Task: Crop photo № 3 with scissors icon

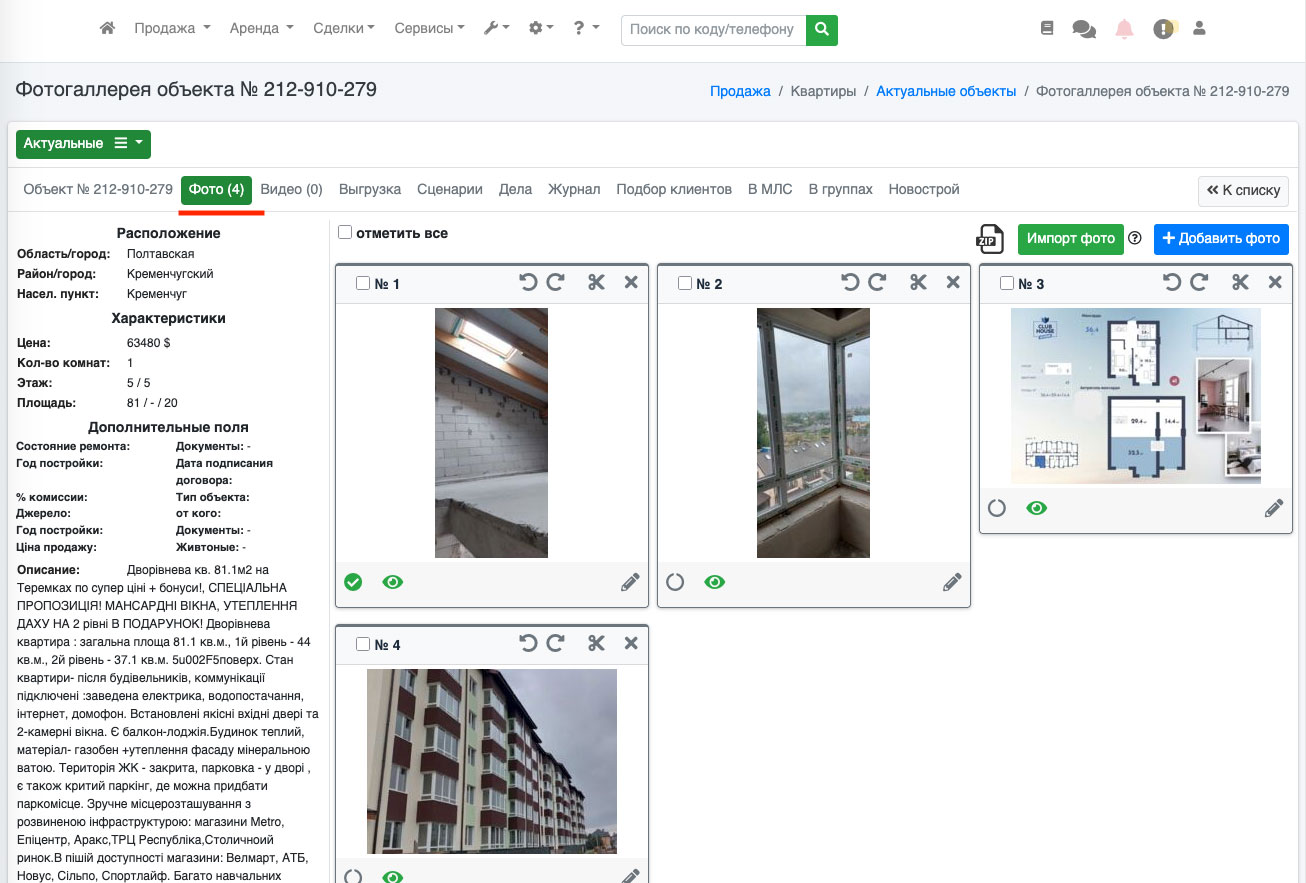Action: click(1240, 283)
